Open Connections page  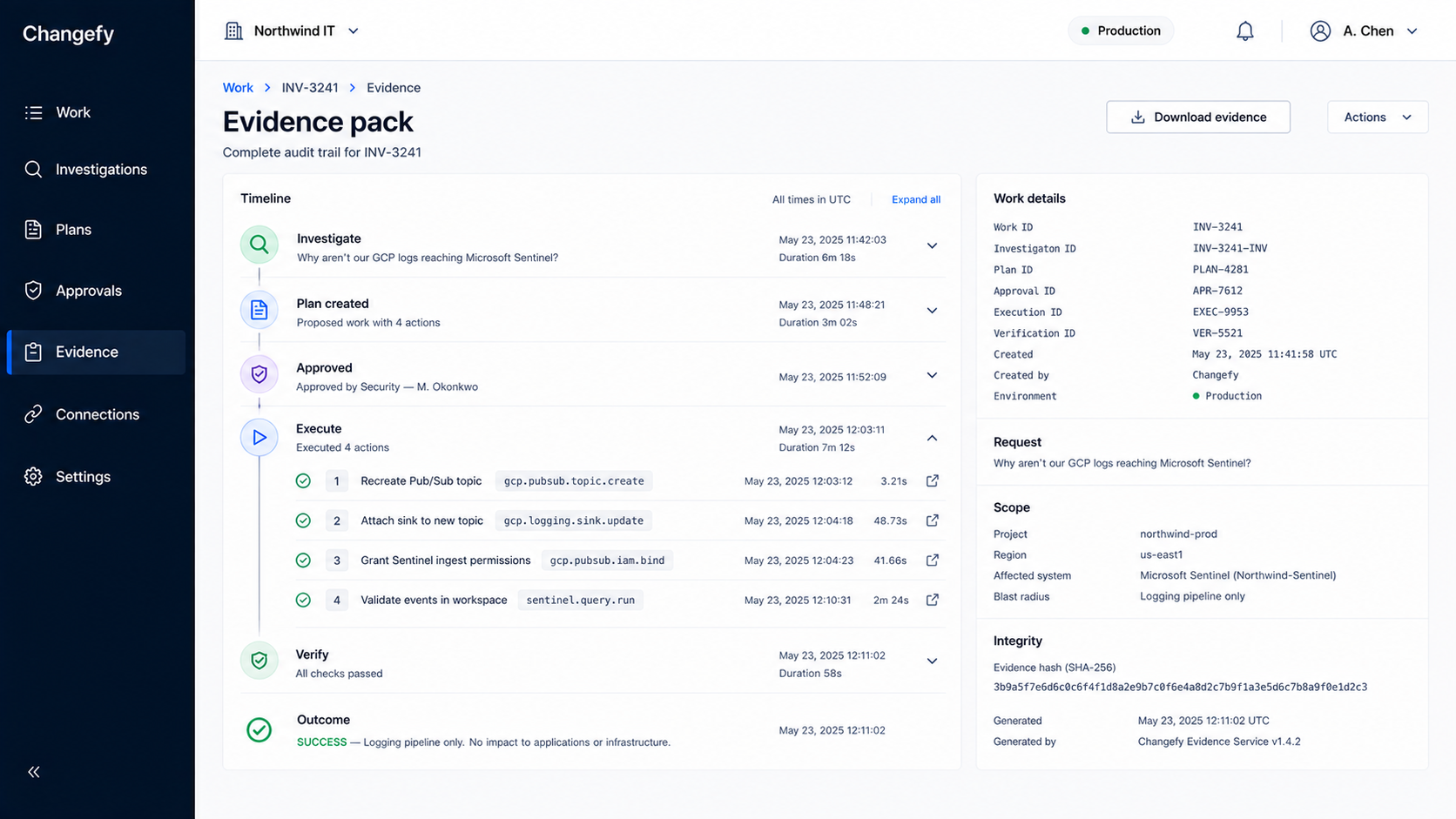[x=96, y=414]
